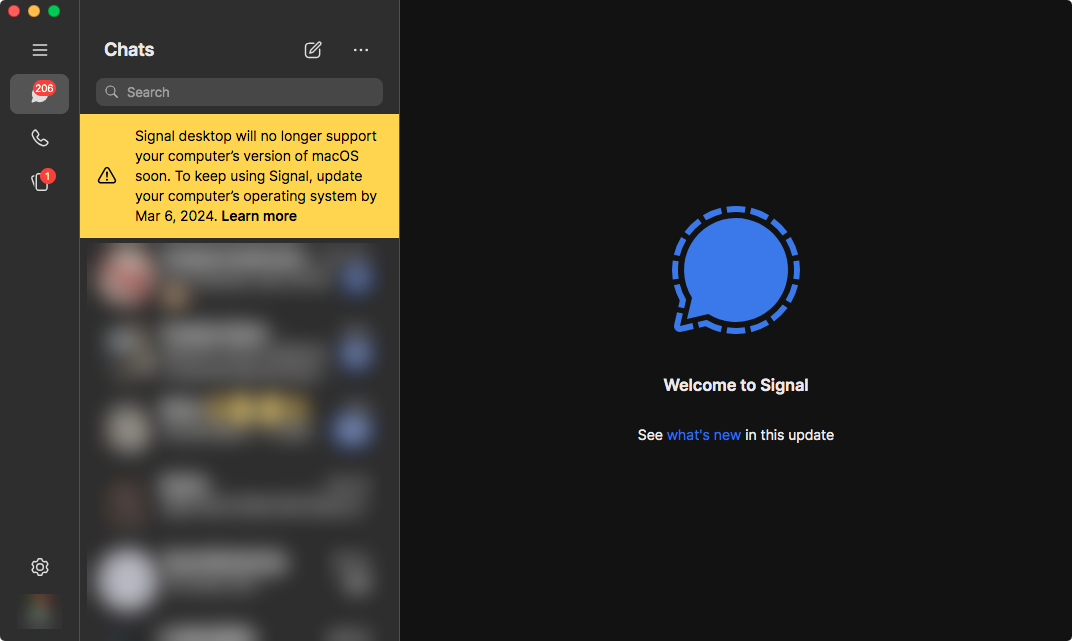Open the Learn more link
This screenshot has height=641, width=1072.
point(259,216)
